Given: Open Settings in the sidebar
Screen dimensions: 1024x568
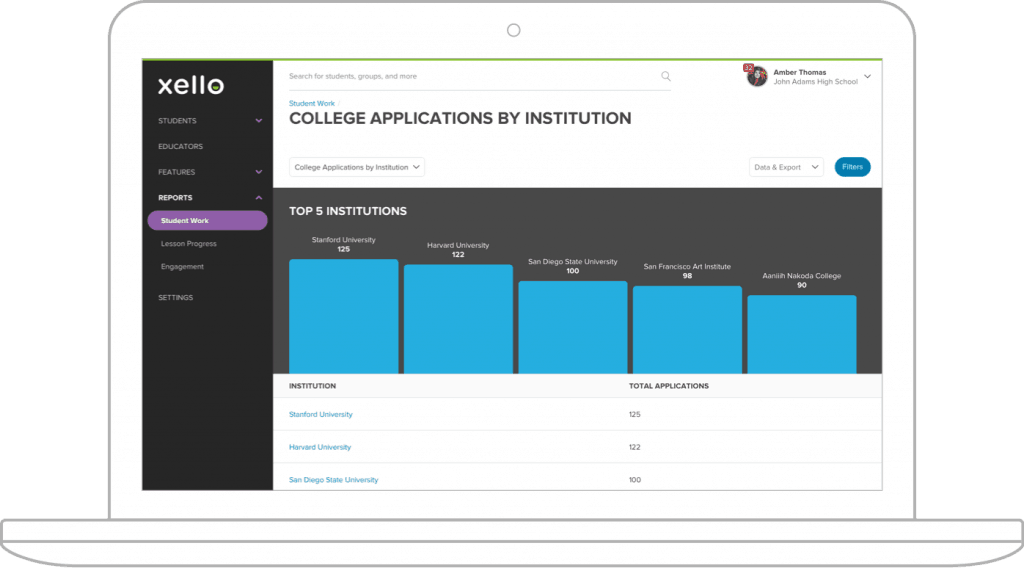Looking at the screenshot, I should pos(175,298).
